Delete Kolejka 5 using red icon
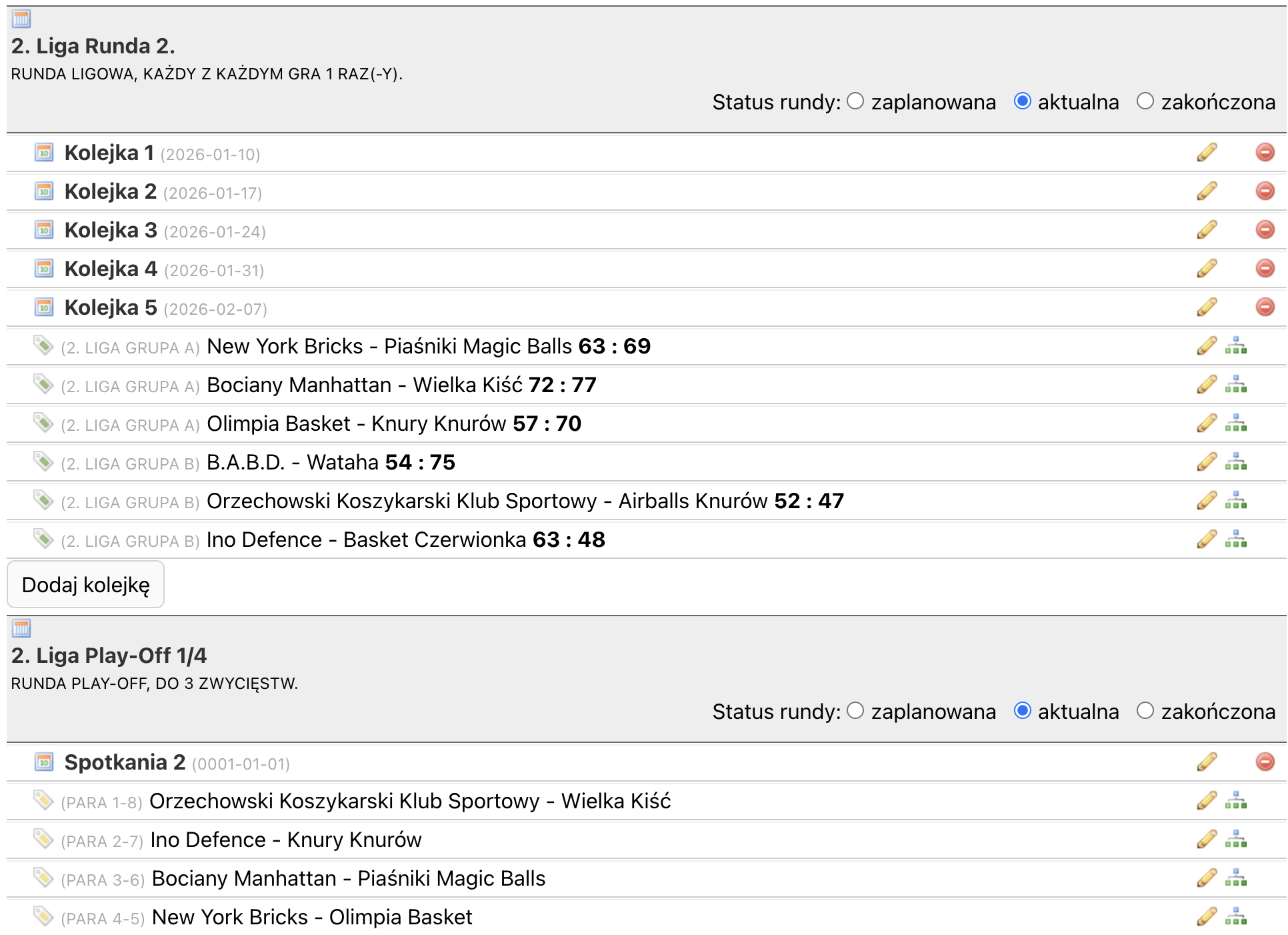 click(x=1265, y=307)
